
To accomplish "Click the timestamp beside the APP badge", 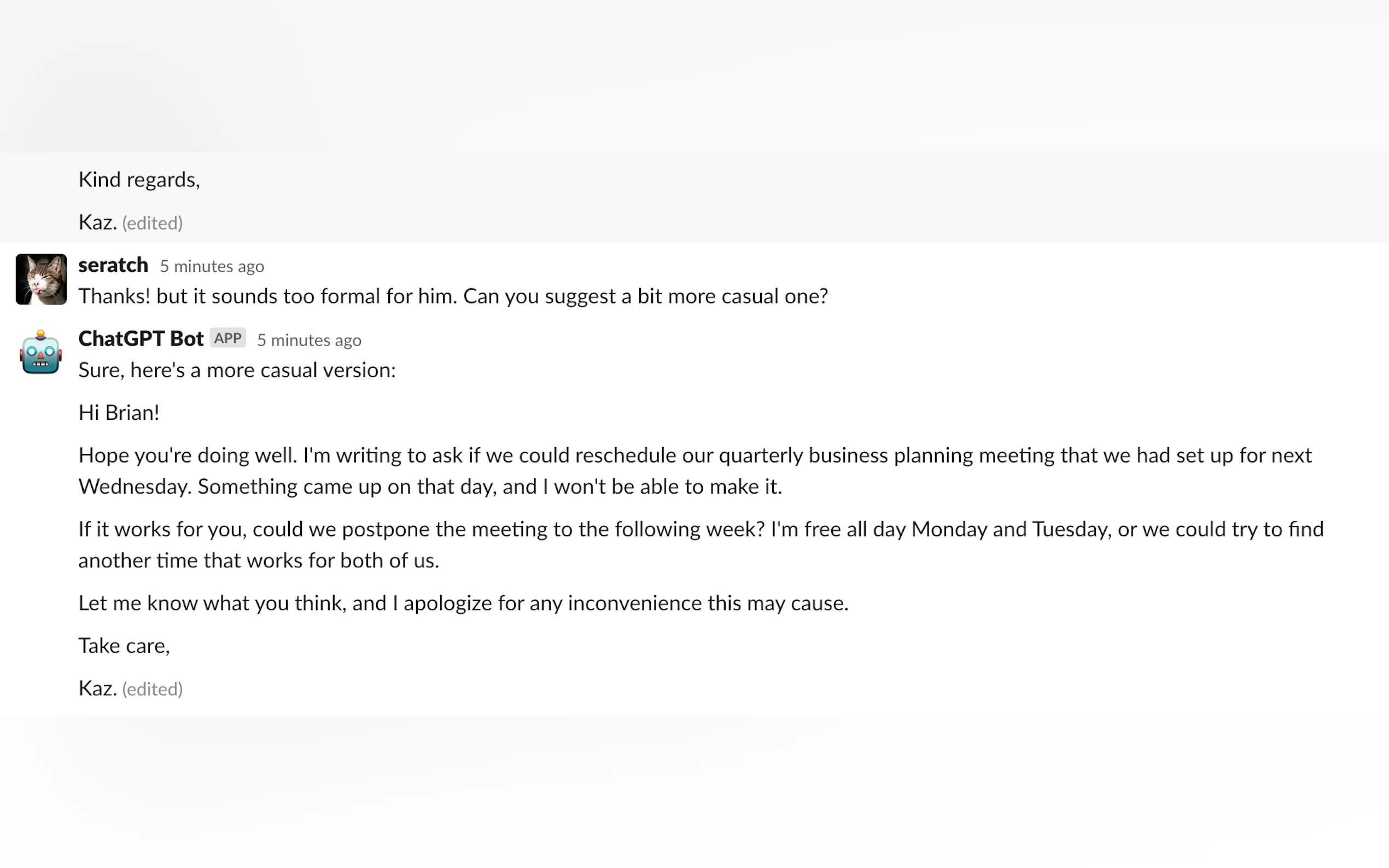I will point(309,341).
